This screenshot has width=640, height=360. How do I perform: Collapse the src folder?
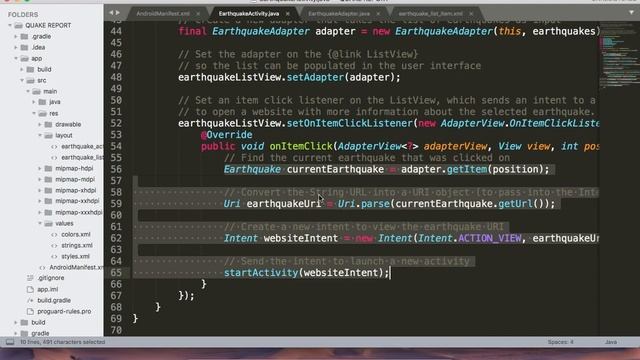(x=22, y=80)
